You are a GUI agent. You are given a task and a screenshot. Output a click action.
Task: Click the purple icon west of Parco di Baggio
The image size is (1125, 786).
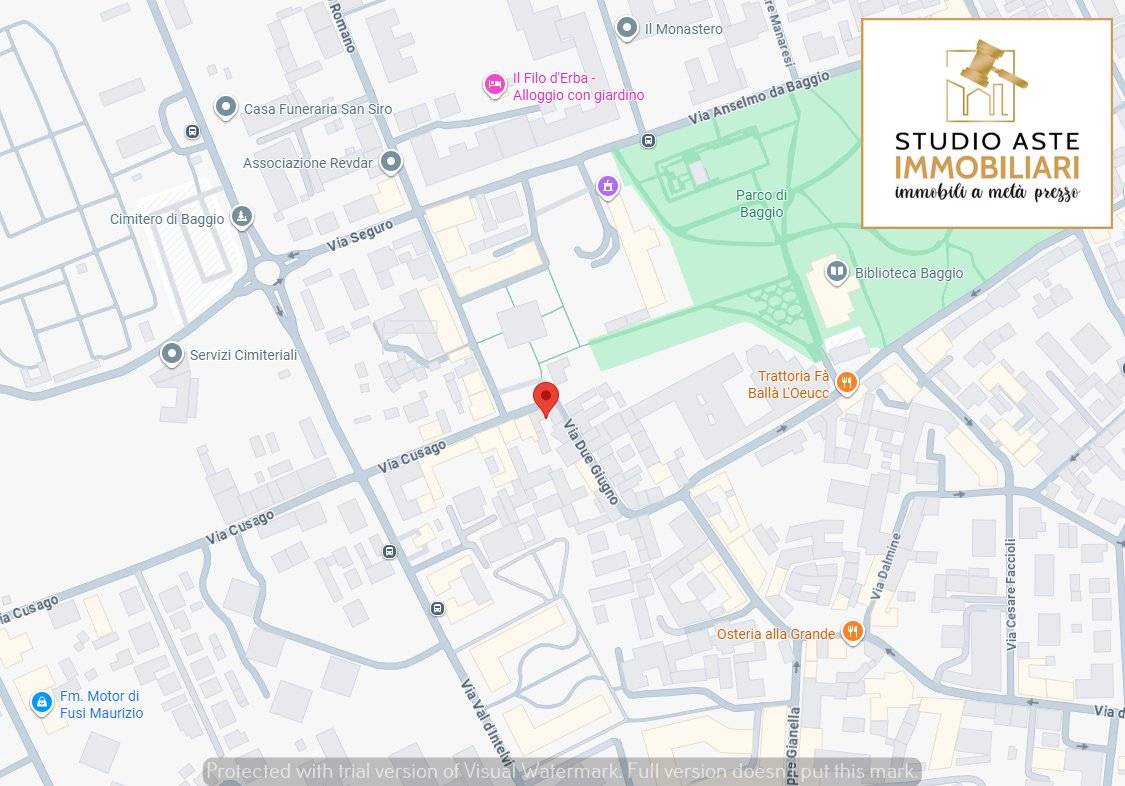coord(606,186)
